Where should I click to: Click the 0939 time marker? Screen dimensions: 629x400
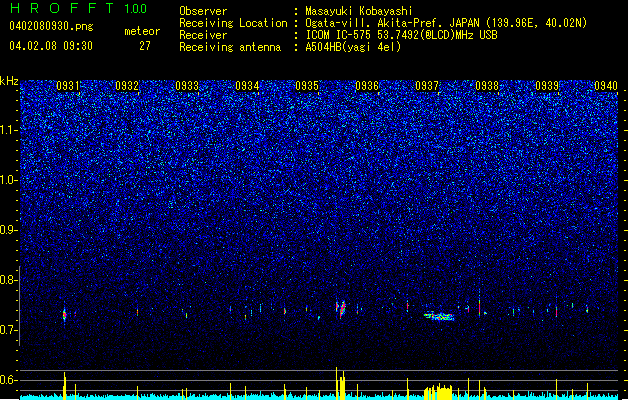547,86
